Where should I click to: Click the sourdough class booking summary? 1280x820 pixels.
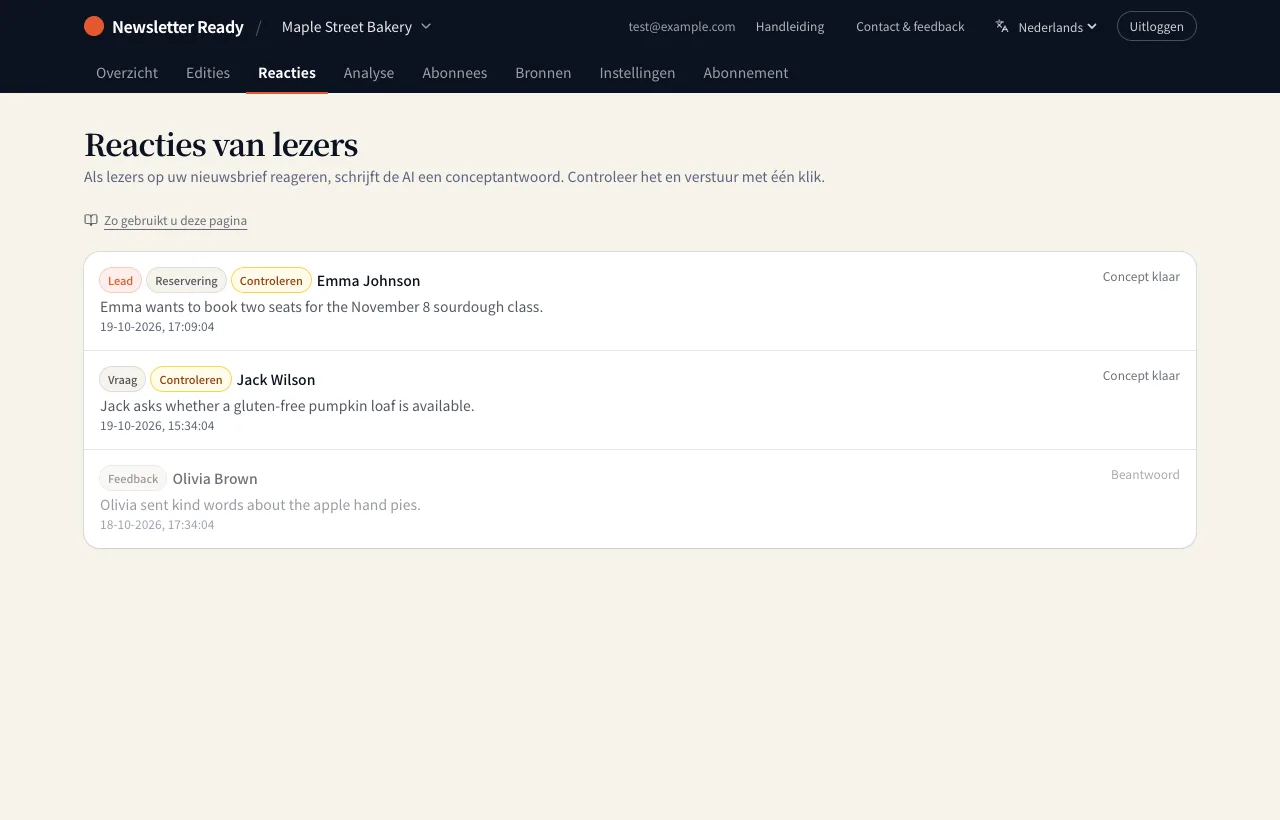(321, 306)
